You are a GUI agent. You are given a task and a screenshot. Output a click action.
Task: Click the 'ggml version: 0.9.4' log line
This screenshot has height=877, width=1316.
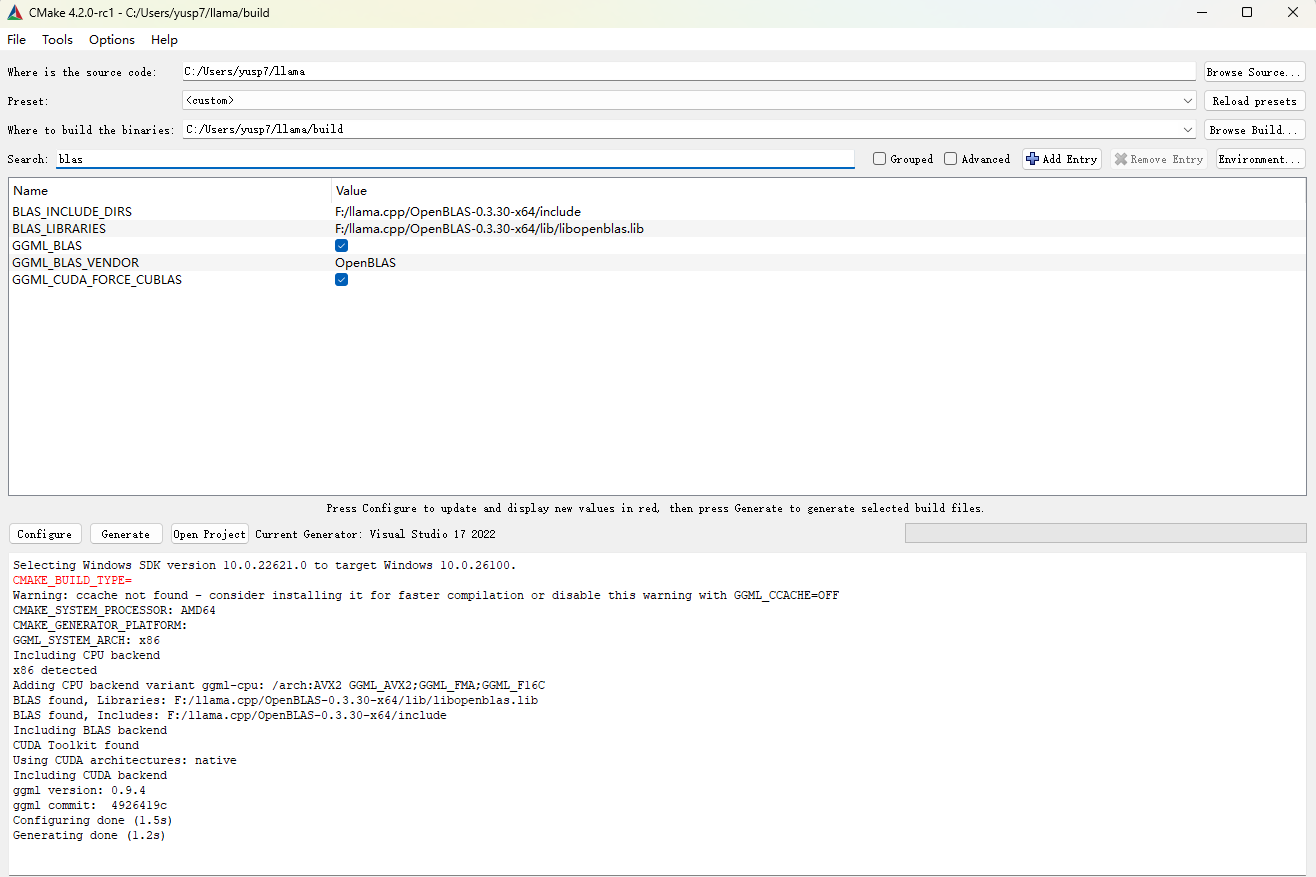click(x=79, y=790)
